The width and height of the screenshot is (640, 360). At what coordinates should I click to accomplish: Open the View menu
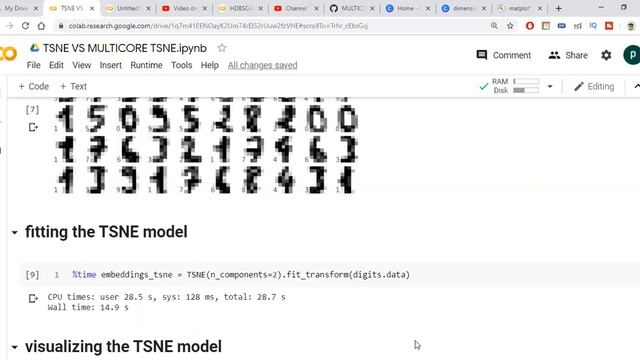click(x=82, y=65)
